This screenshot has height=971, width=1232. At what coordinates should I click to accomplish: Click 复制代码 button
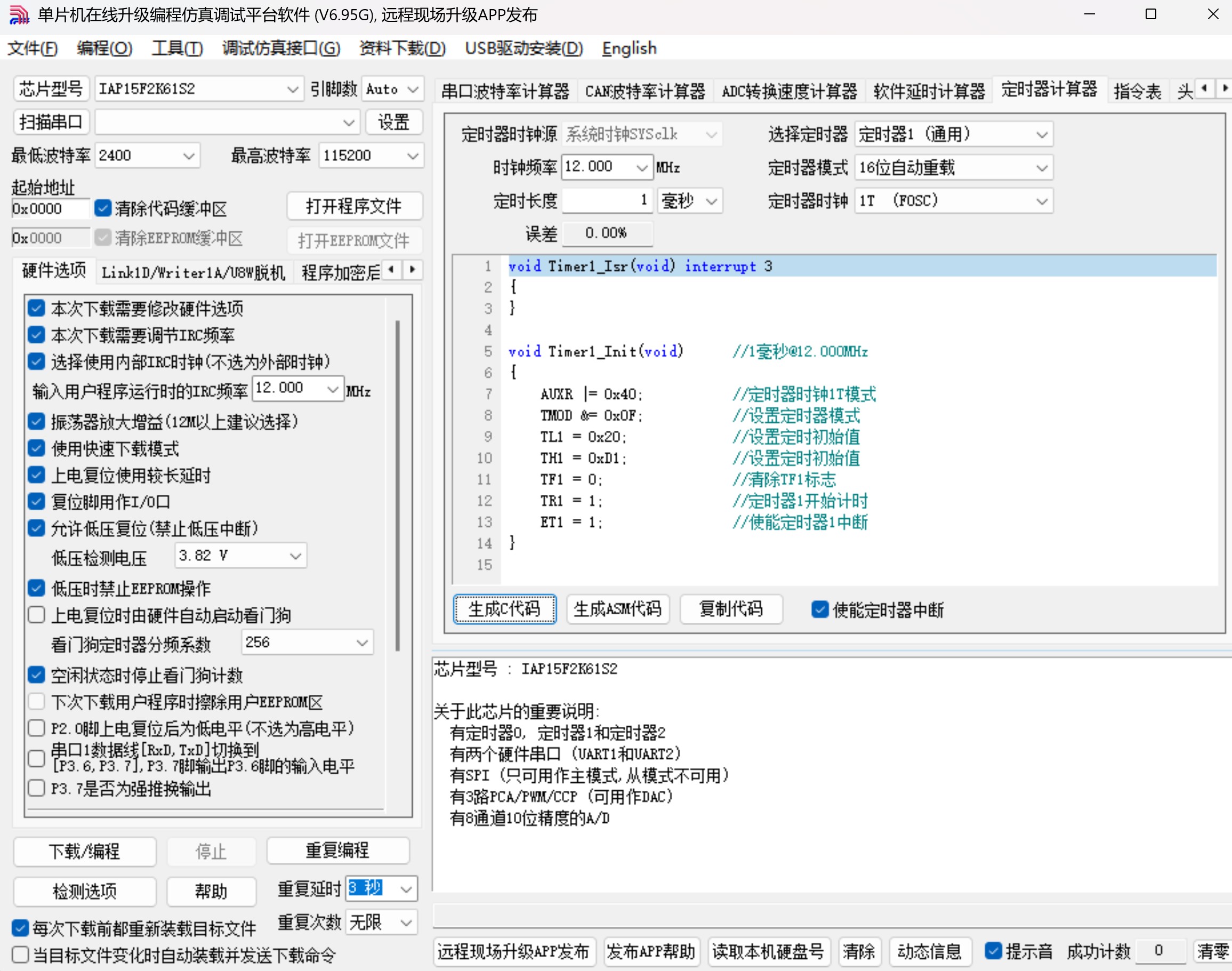(731, 609)
